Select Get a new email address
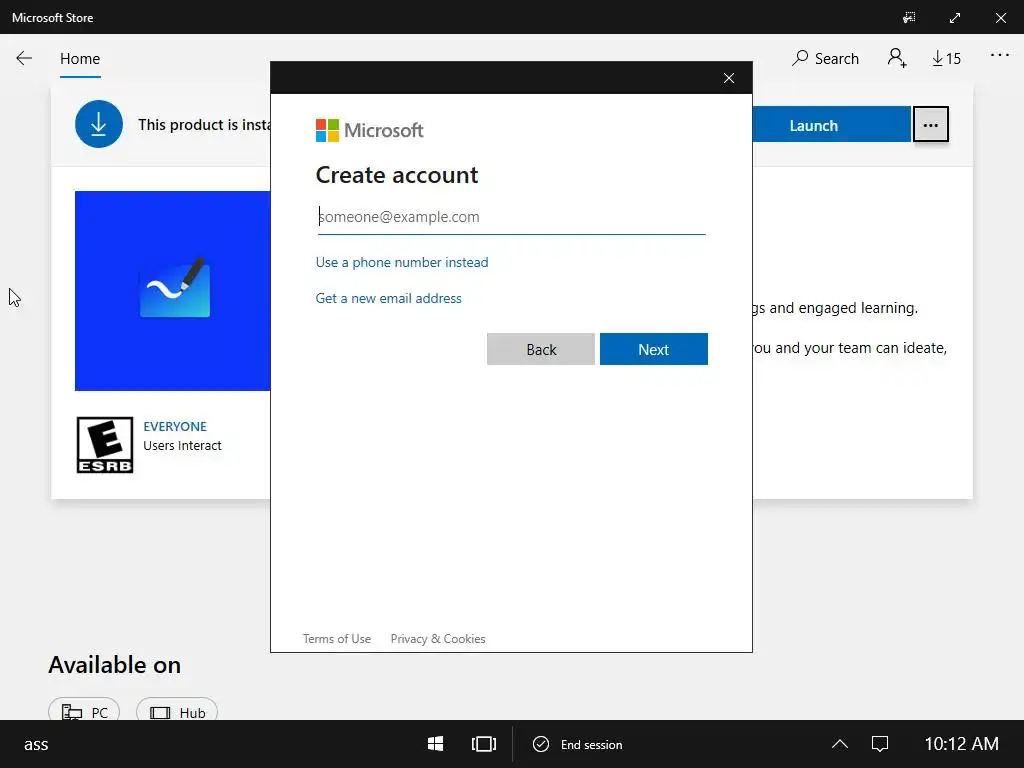This screenshot has height=768, width=1024. pos(389,298)
